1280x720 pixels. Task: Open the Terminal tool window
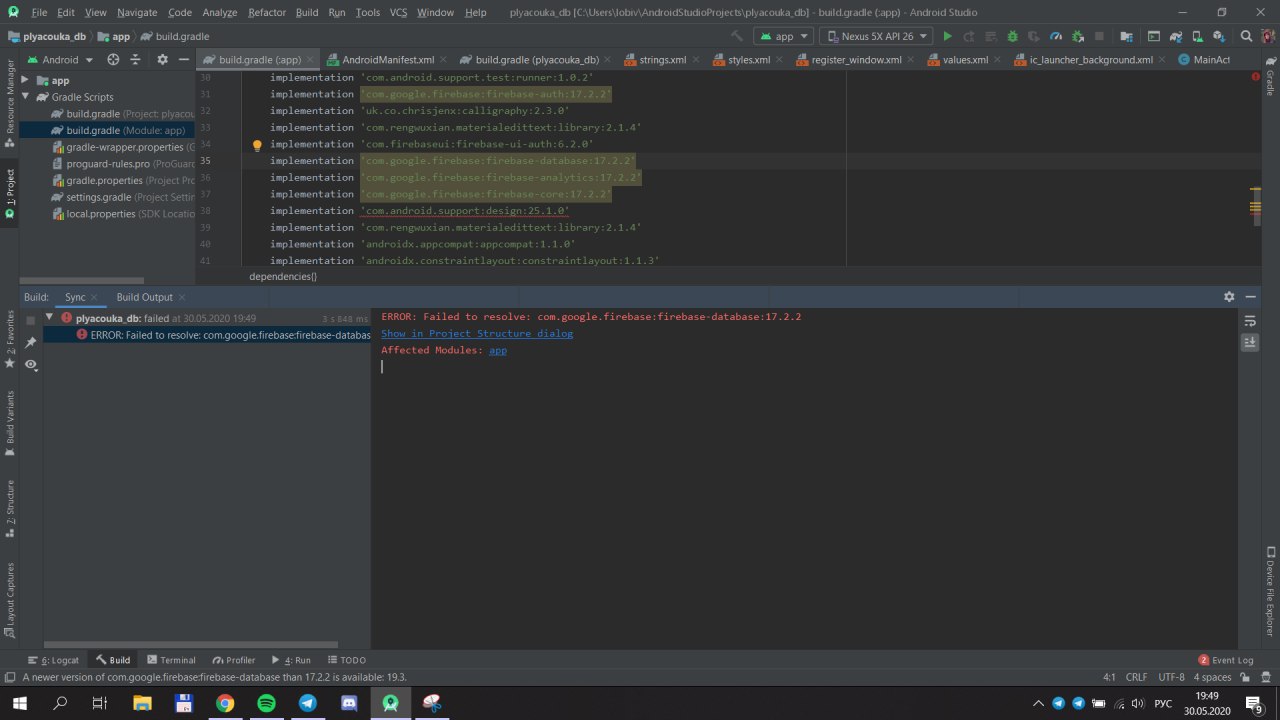[171, 660]
